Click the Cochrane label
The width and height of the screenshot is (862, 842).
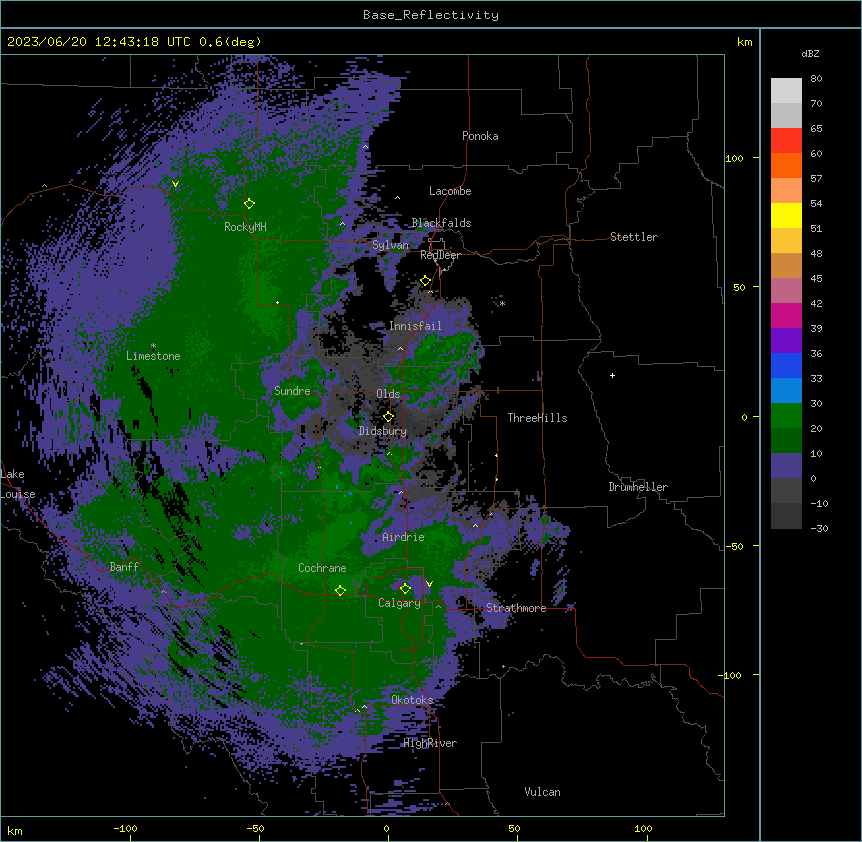click(x=322, y=568)
